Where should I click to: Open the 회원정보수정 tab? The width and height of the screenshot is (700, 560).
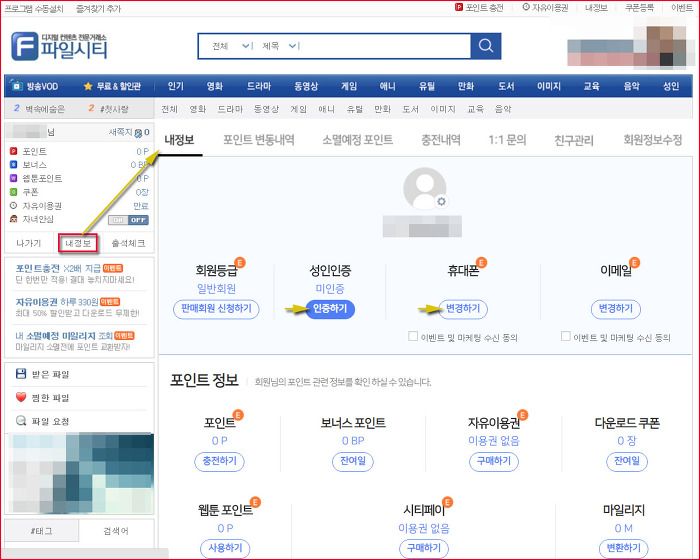click(653, 140)
